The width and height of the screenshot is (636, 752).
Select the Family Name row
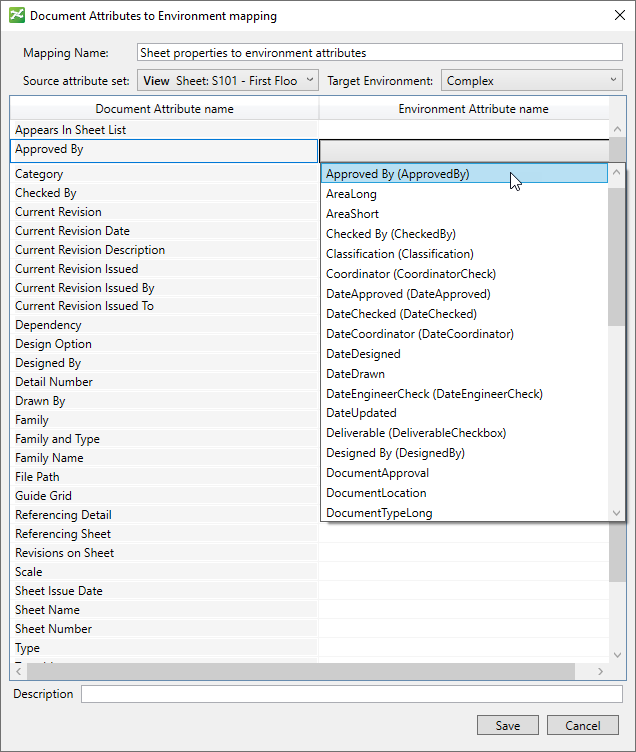coord(164,458)
